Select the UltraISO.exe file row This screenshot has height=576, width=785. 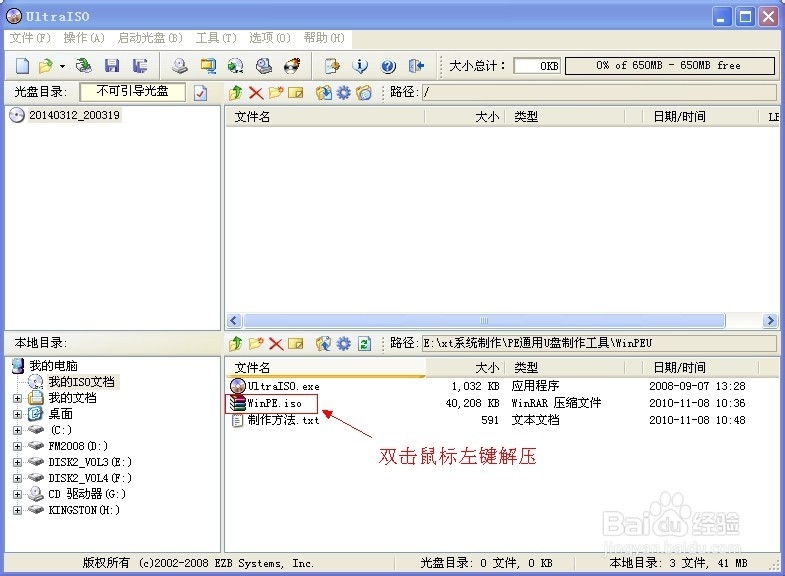click(x=501, y=386)
